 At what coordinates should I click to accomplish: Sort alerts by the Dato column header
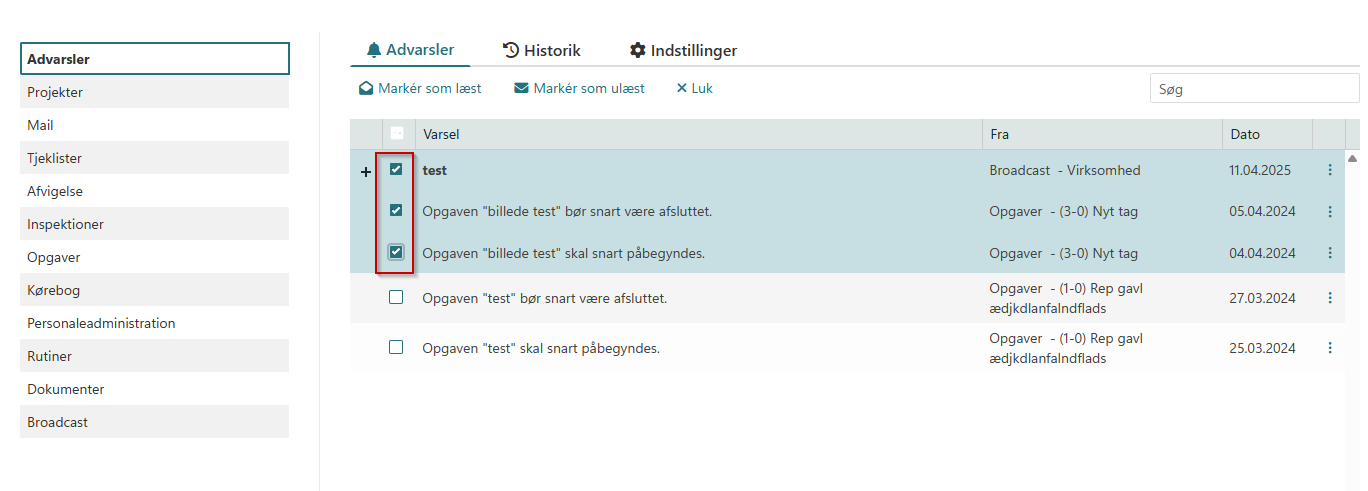1245,134
